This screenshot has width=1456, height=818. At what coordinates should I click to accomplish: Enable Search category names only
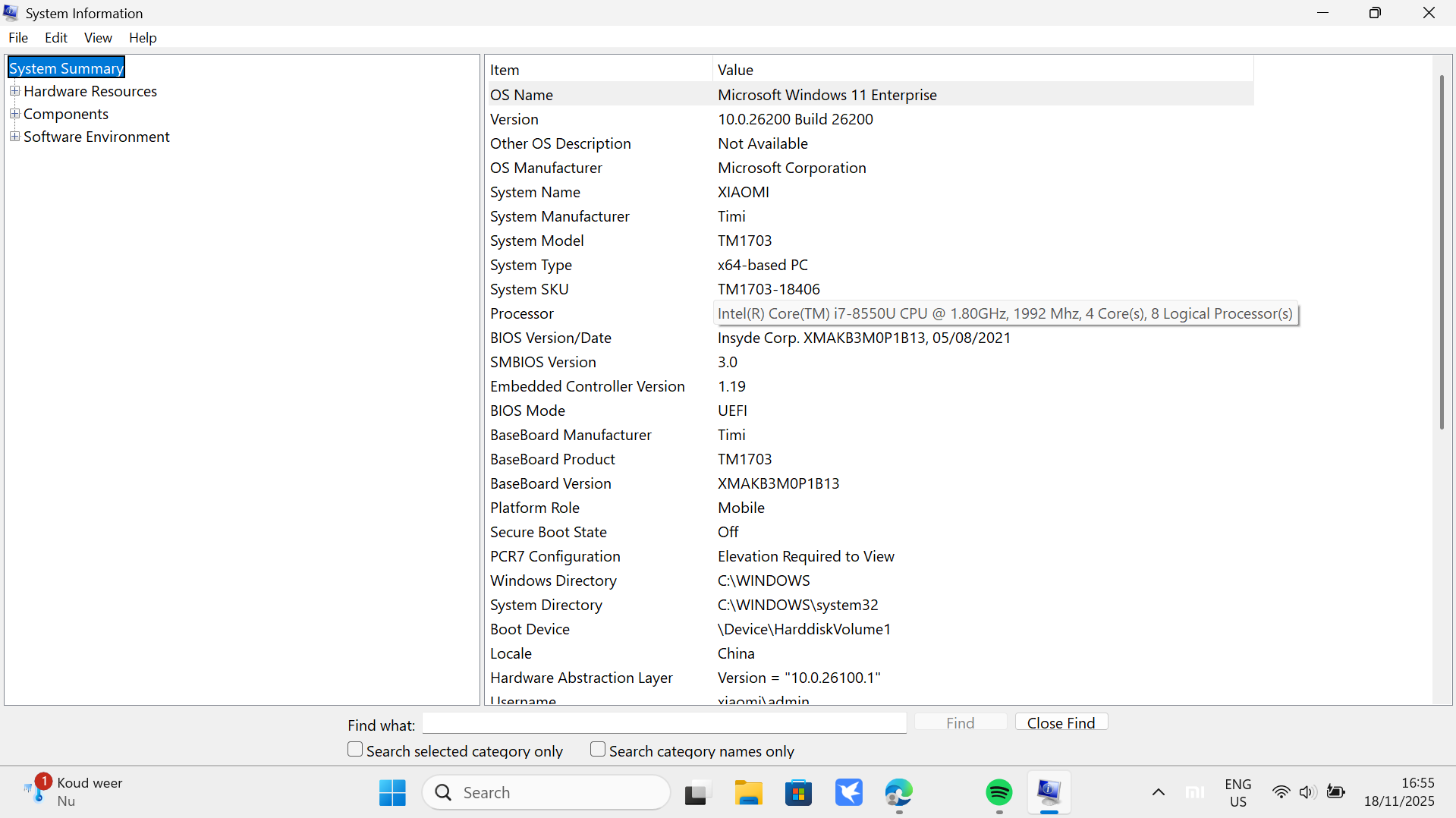pos(598,750)
